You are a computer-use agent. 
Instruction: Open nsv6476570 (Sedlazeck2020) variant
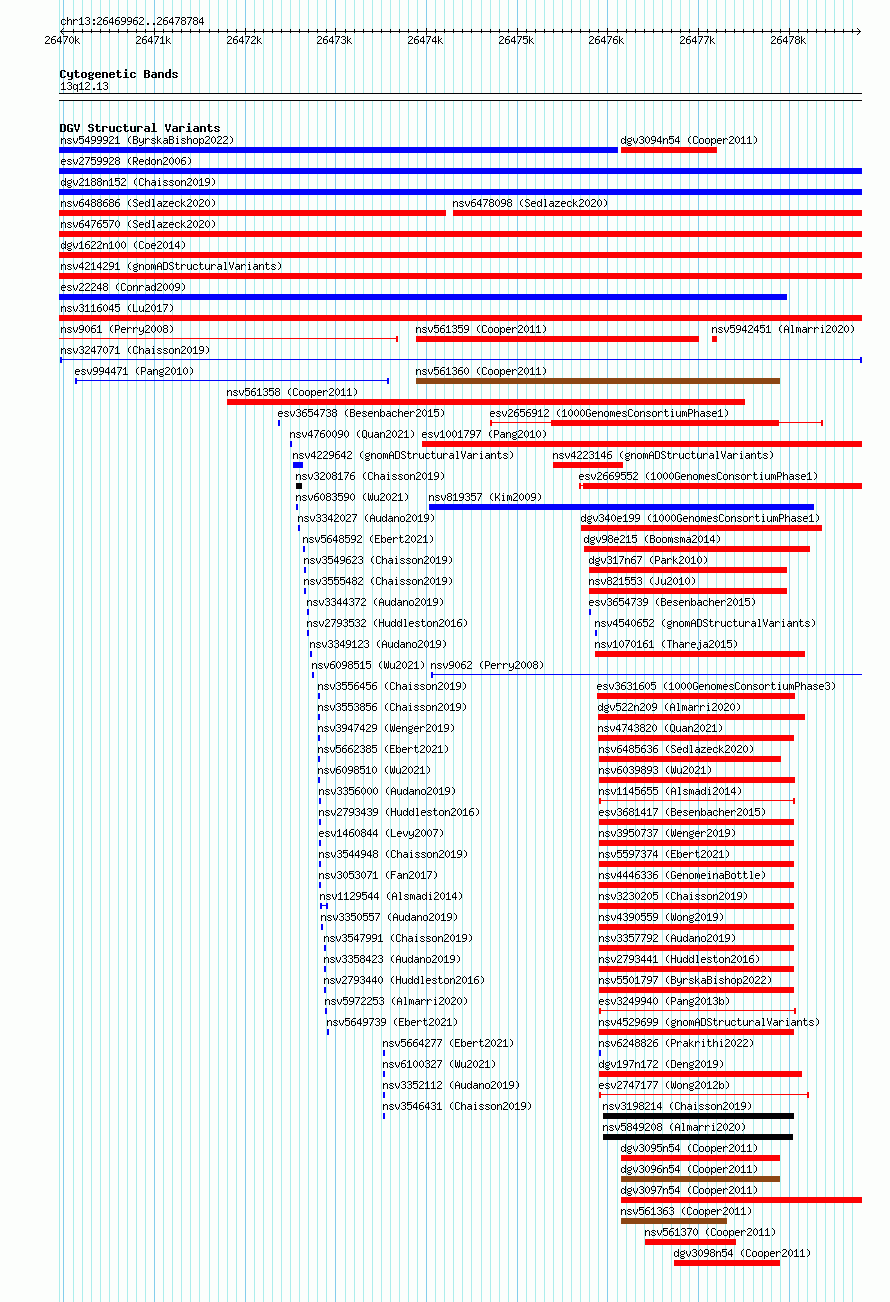click(137, 224)
